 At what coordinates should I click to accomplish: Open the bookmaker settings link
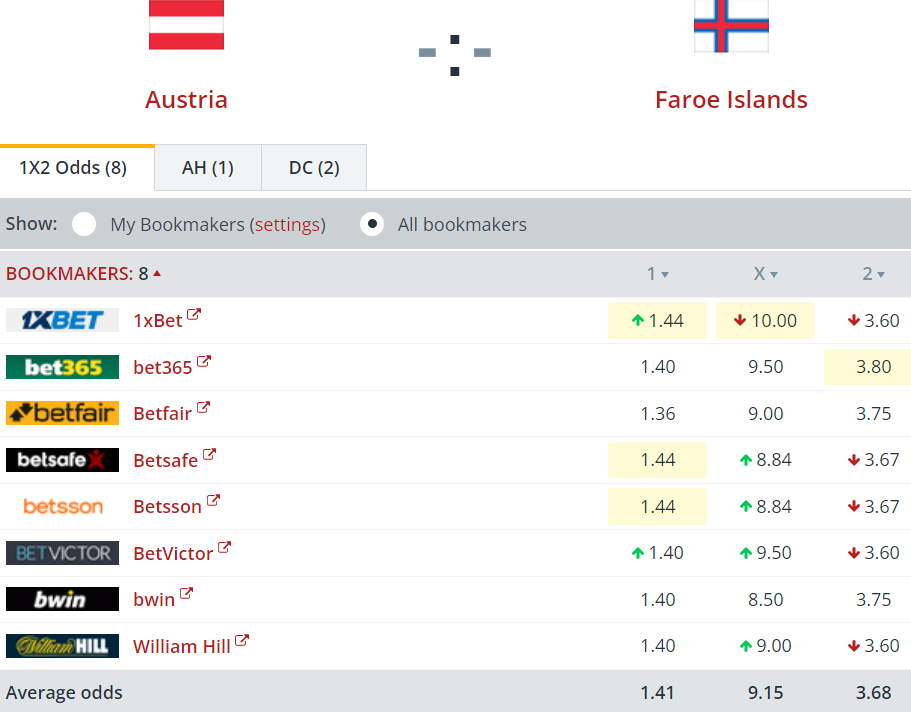pos(288,225)
